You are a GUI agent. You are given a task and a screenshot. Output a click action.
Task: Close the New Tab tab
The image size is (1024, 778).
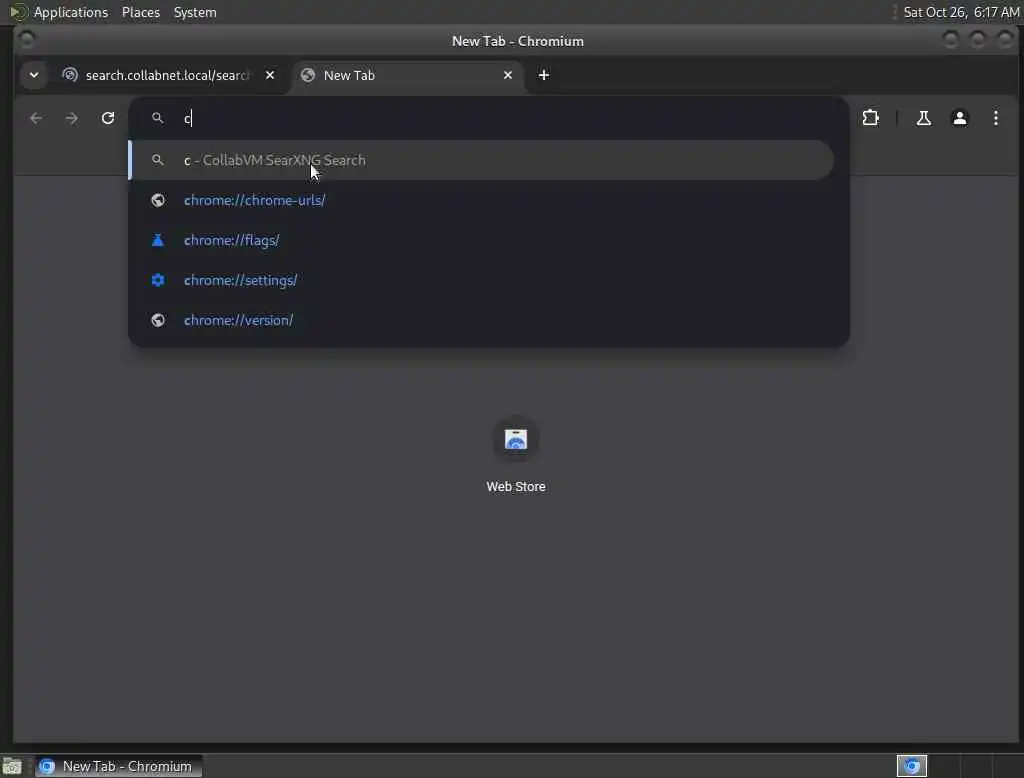pos(507,75)
